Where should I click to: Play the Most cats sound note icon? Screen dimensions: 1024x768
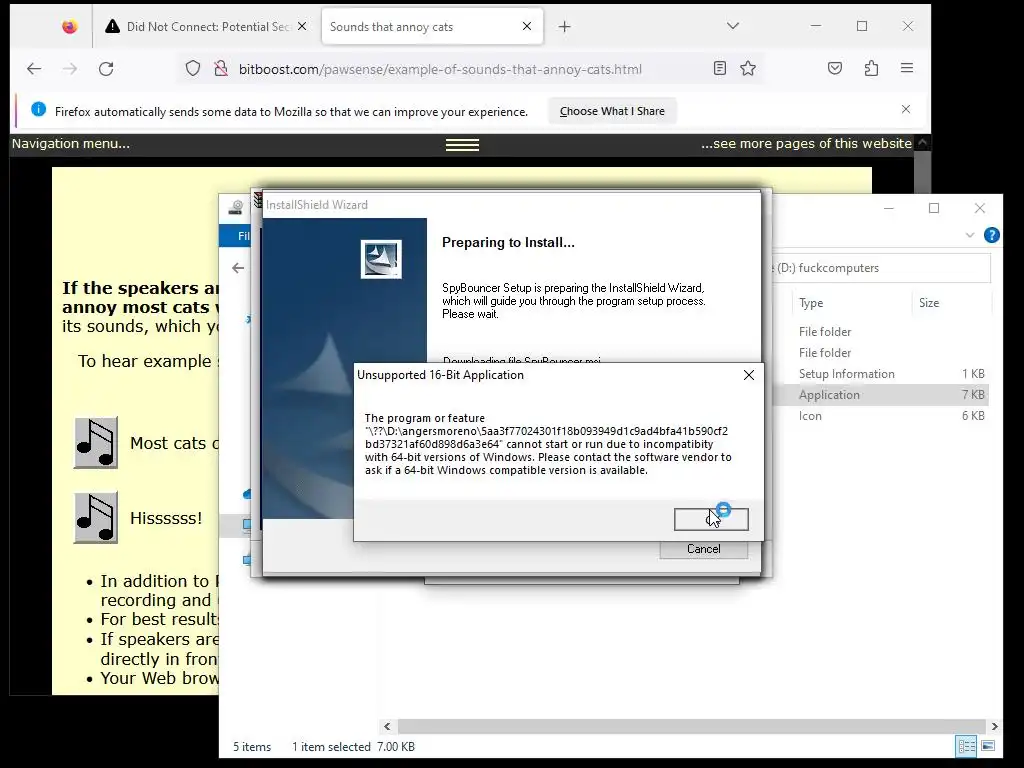point(96,443)
